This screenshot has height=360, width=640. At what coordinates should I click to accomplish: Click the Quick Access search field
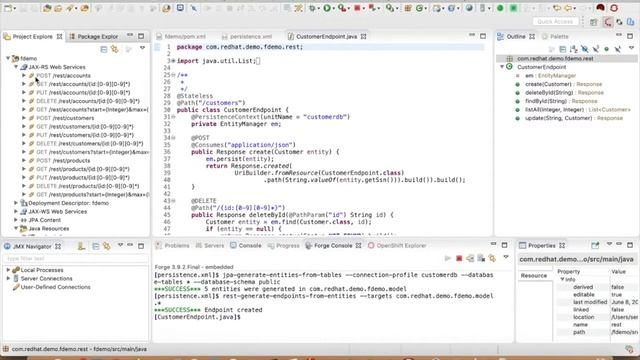(556, 22)
